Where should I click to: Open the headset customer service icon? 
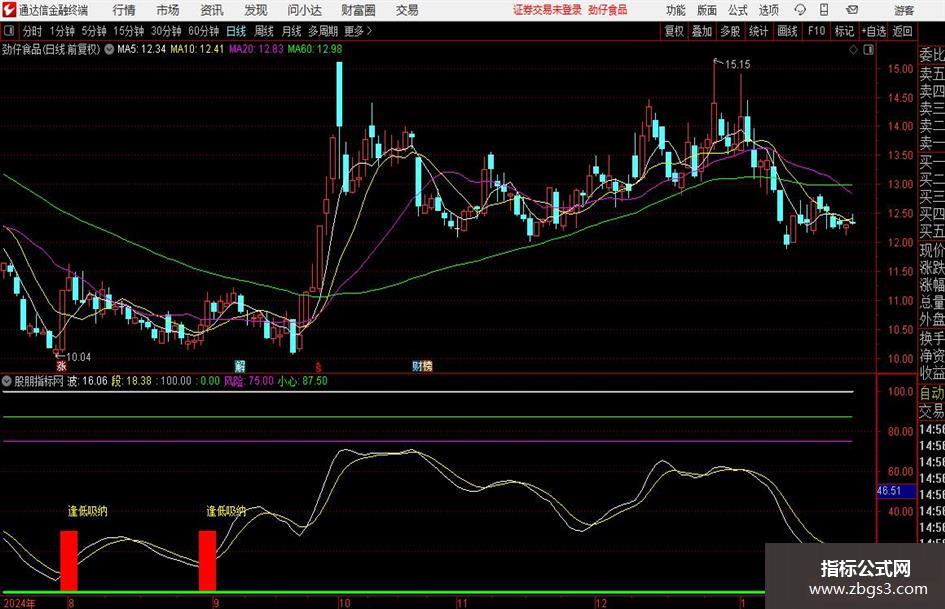(x=800, y=10)
